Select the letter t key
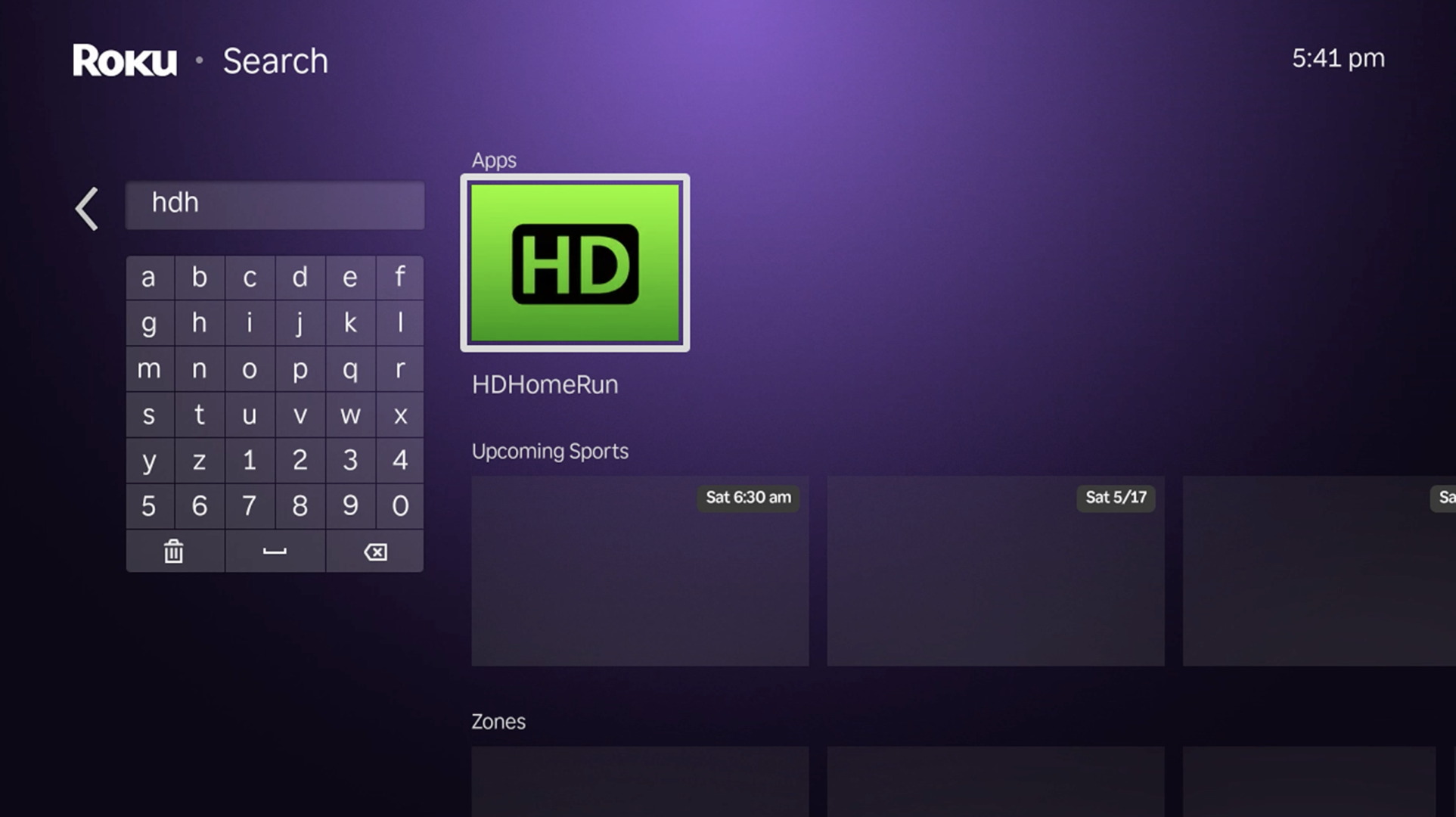The image size is (1456, 817). [x=200, y=415]
